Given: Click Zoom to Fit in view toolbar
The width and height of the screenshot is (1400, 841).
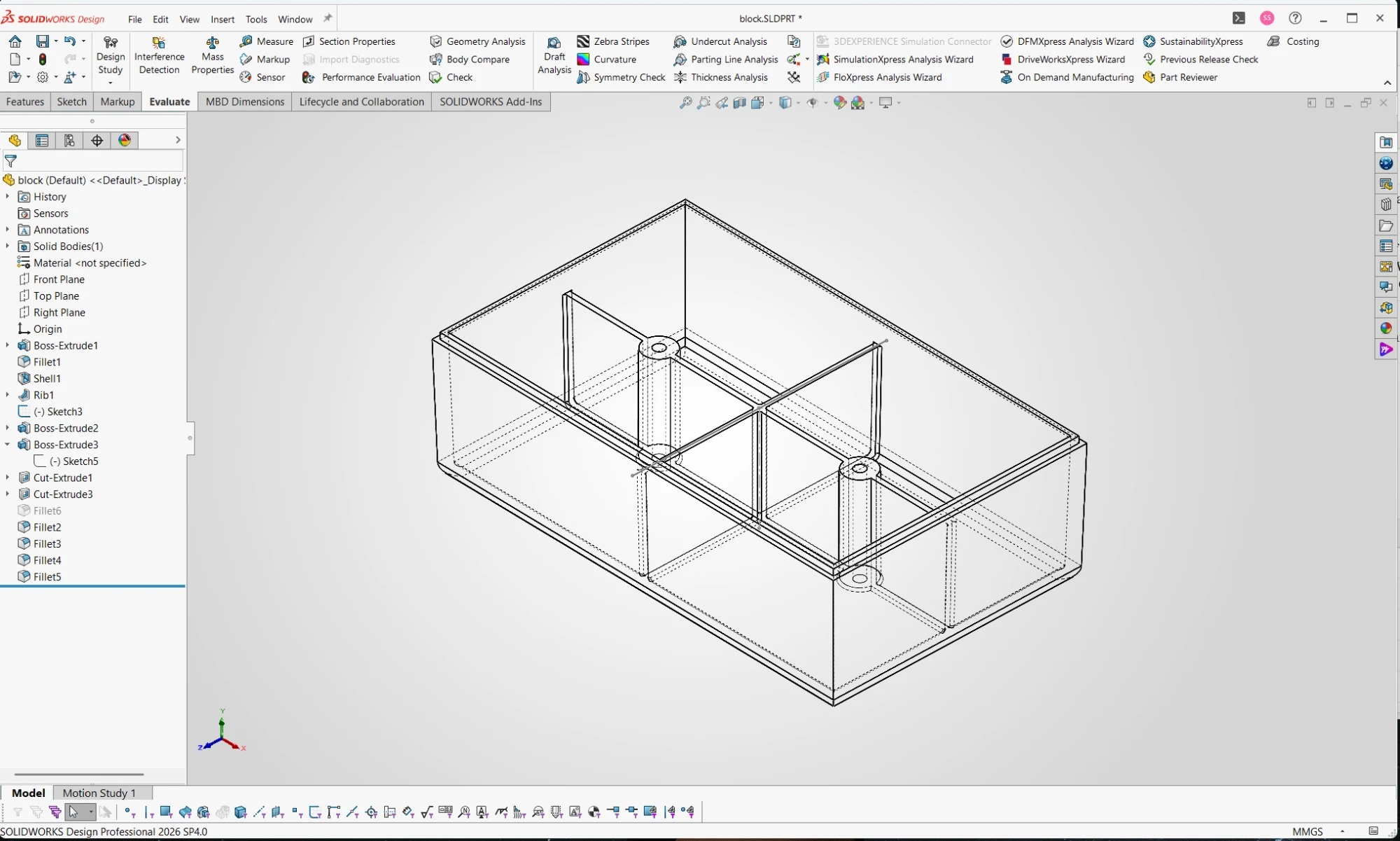Looking at the screenshot, I should pyautogui.click(x=685, y=103).
